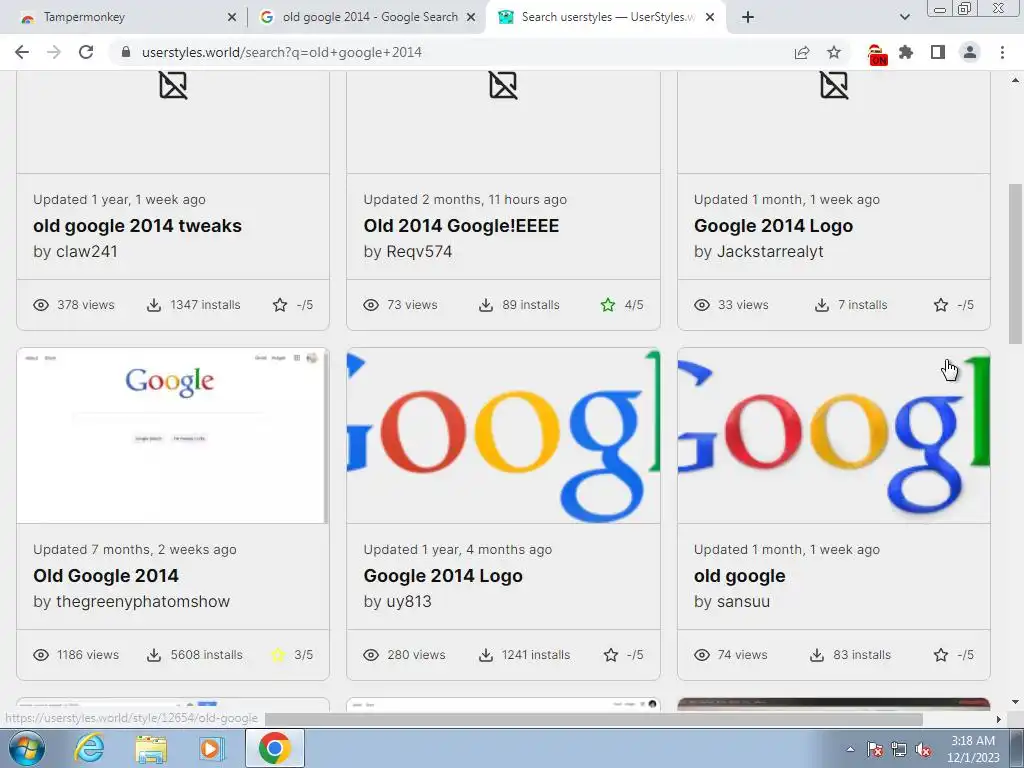Open the Tampermonkey extension icon marked ON
The image size is (1024, 768).
tap(877, 54)
